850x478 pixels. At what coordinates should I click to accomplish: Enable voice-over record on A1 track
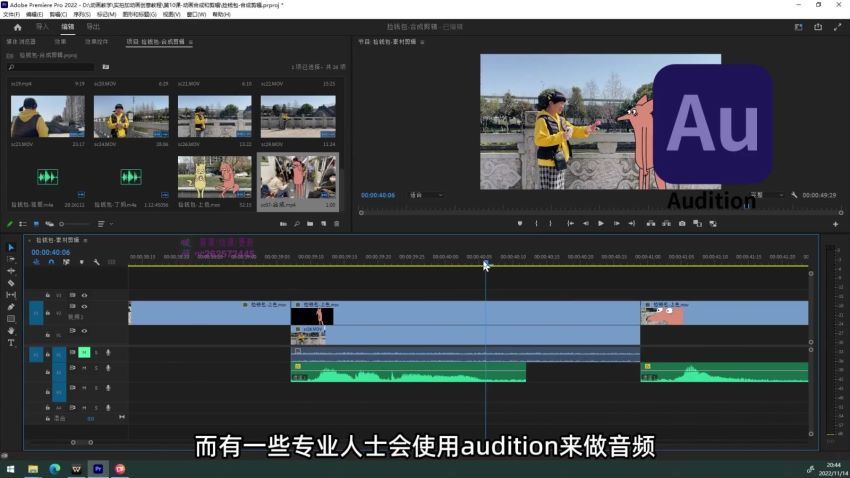[108, 353]
